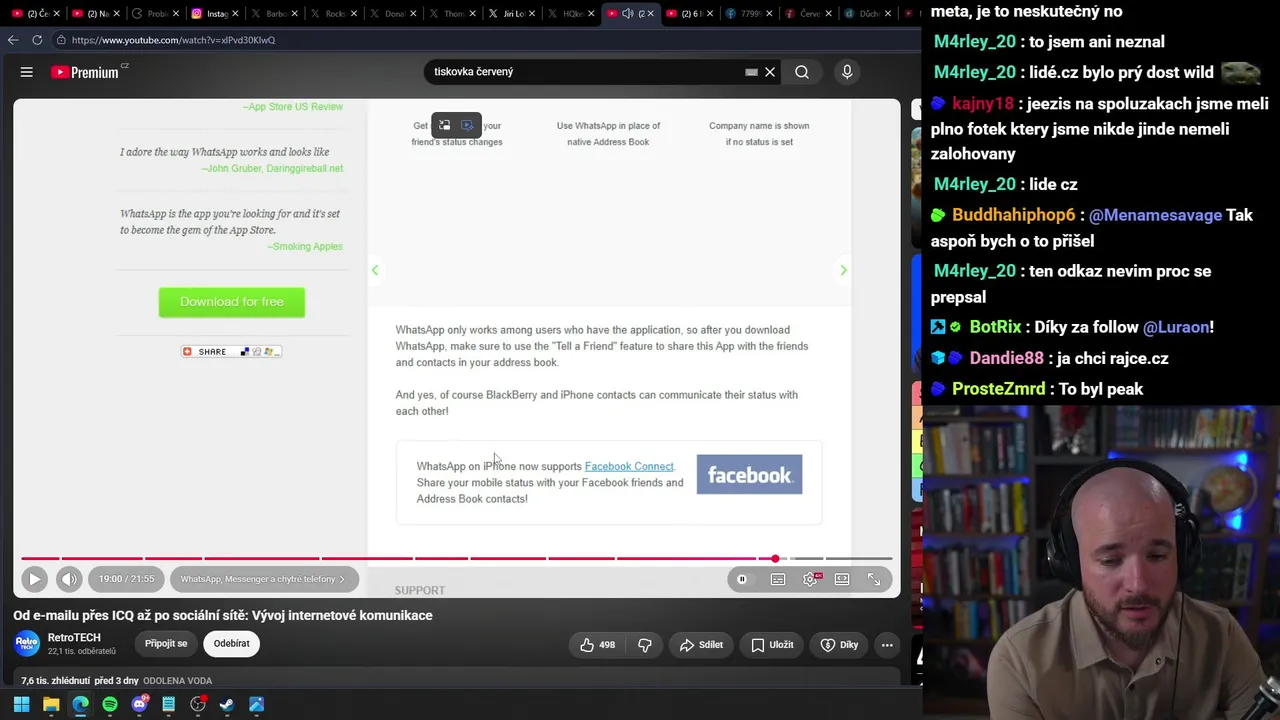Clear the YouTube search query
This screenshot has width=1280, height=720.
click(x=770, y=72)
